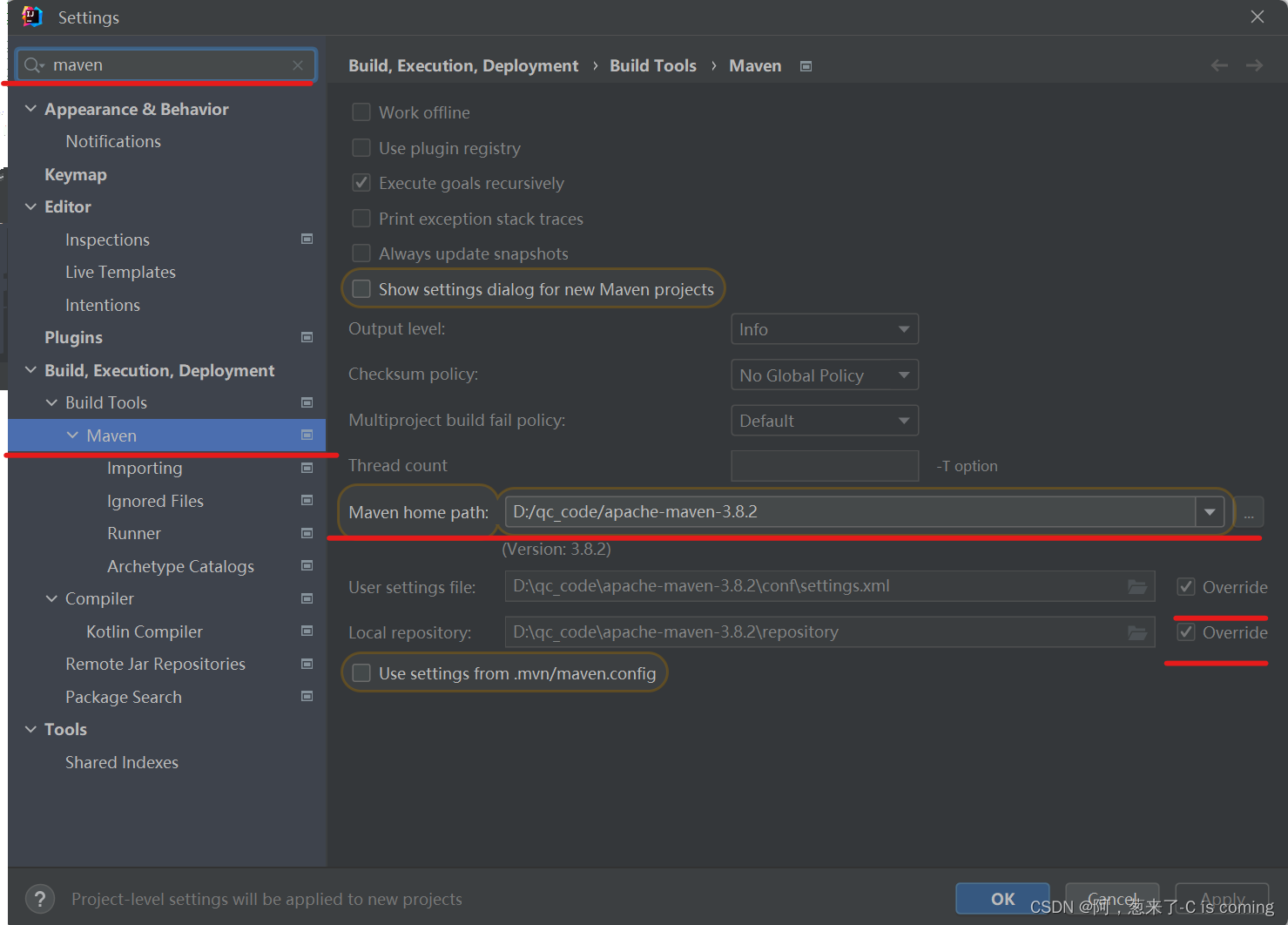Click project-level icon next to Importing
The height and width of the screenshot is (925, 1288).
307,468
